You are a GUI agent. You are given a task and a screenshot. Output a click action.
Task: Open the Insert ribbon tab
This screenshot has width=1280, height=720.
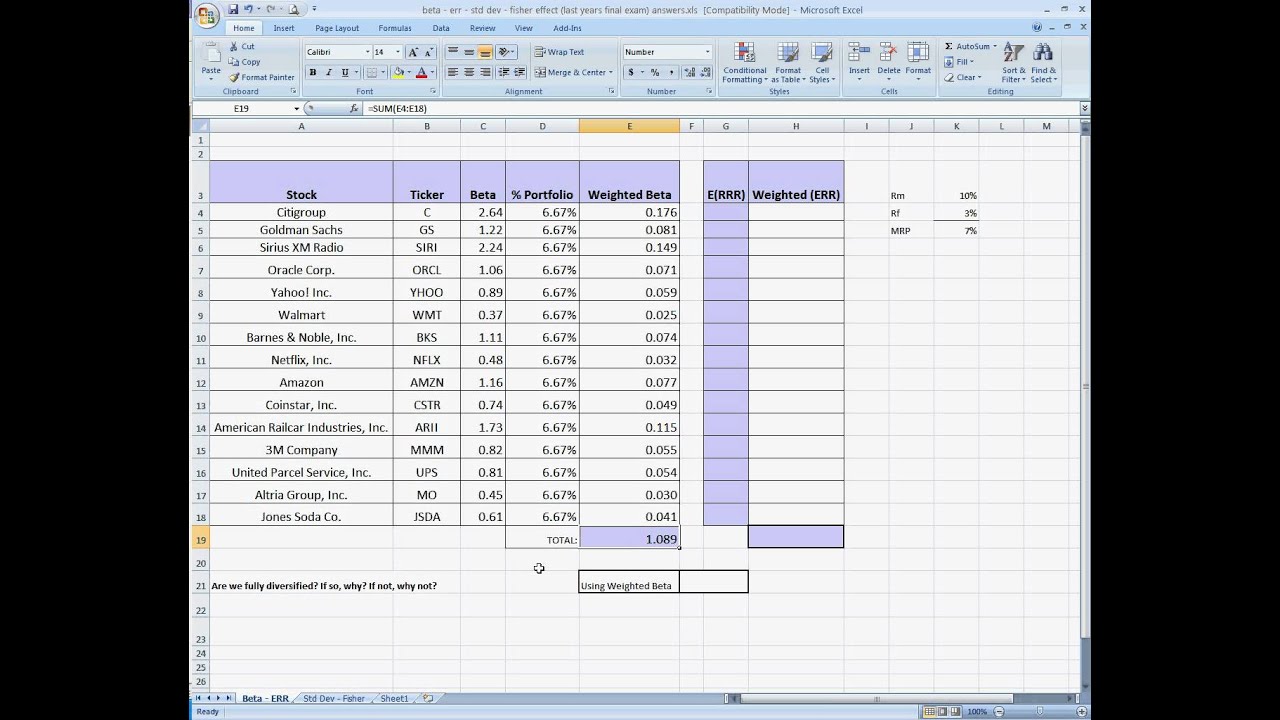point(284,28)
